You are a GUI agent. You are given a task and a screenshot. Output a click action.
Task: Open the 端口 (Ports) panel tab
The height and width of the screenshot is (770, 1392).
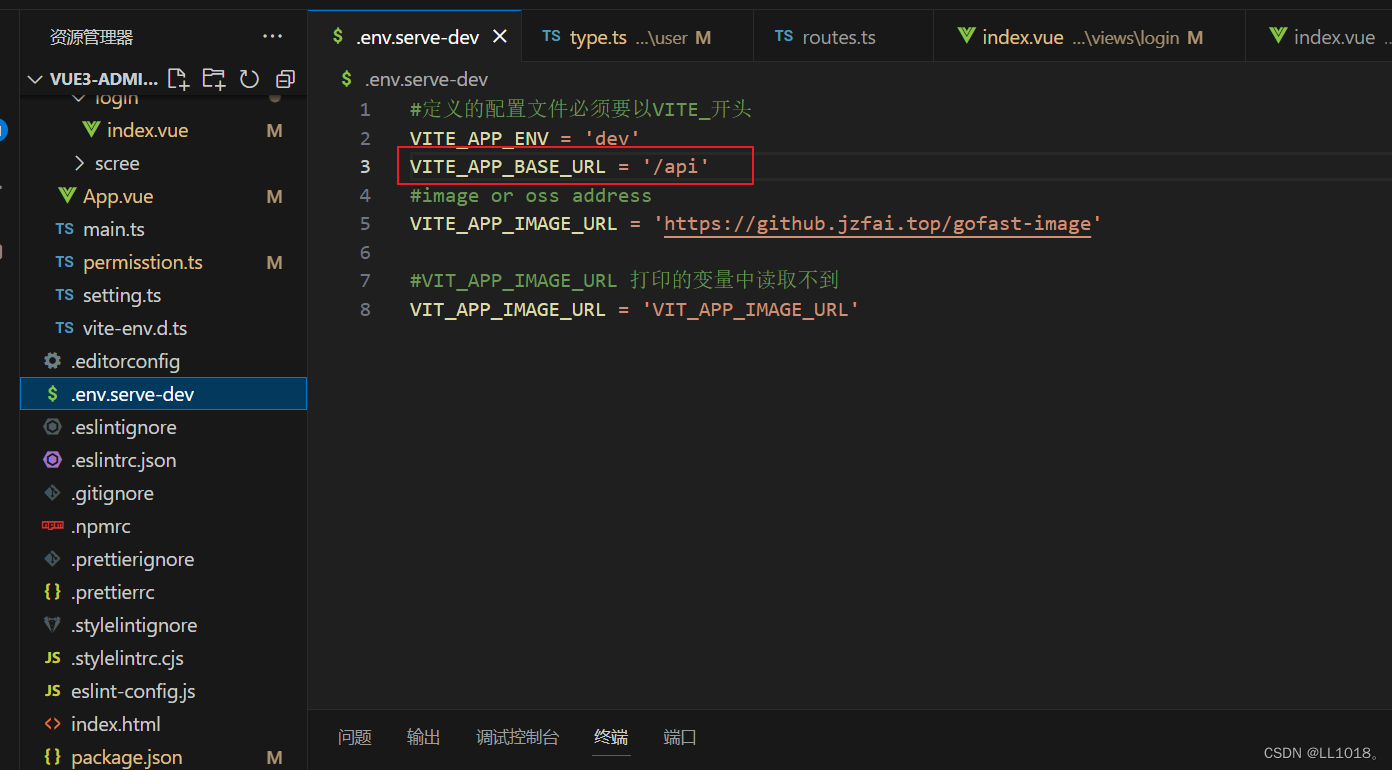pyautogui.click(x=680, y=737)
